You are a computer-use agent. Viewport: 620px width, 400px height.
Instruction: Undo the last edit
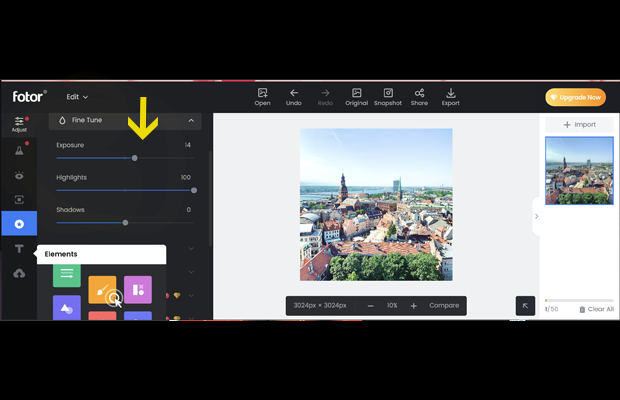pos(293,96)
